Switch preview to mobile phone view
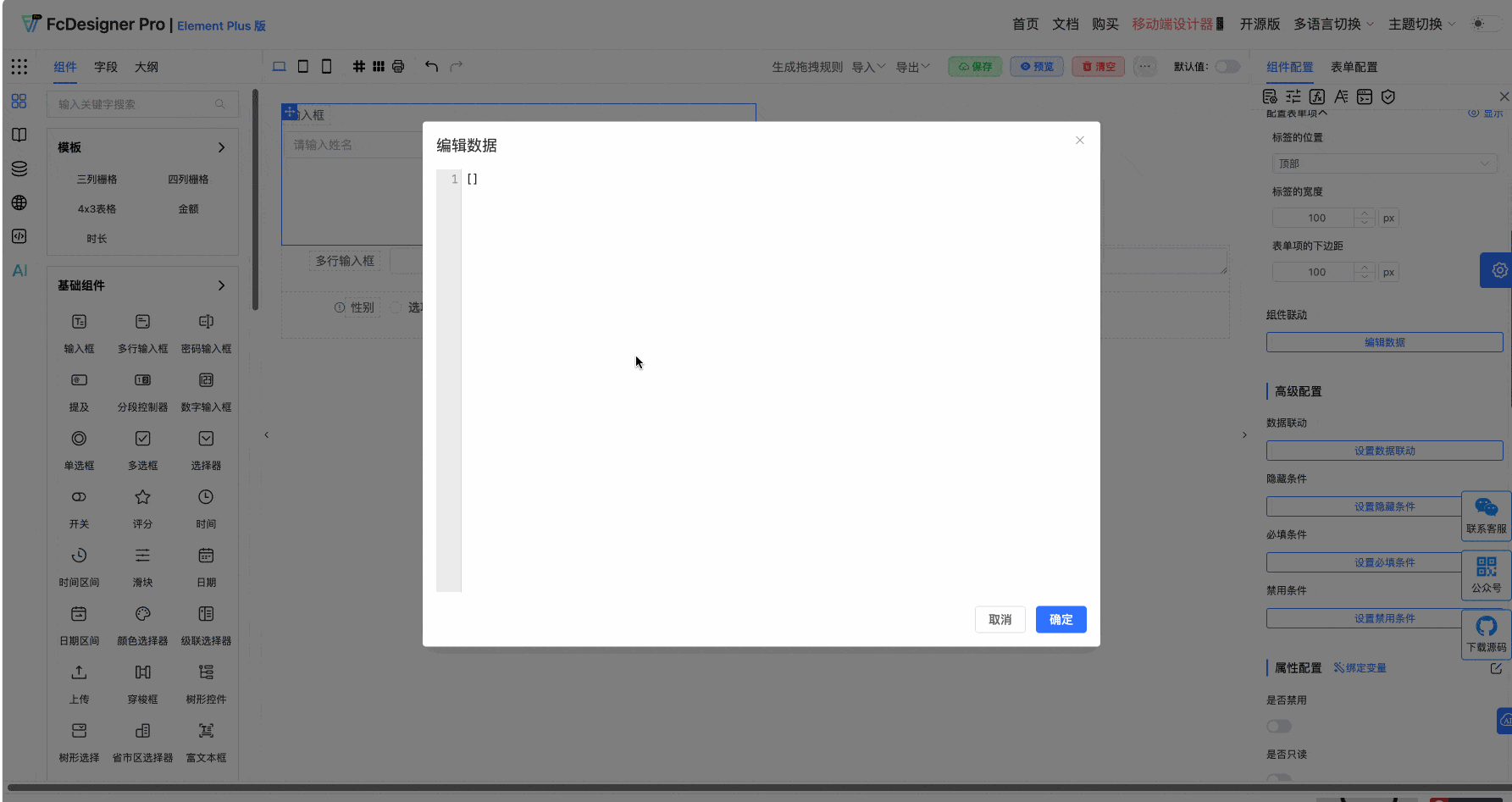This screenshot has height=802, width=1512. coord(326,66)
